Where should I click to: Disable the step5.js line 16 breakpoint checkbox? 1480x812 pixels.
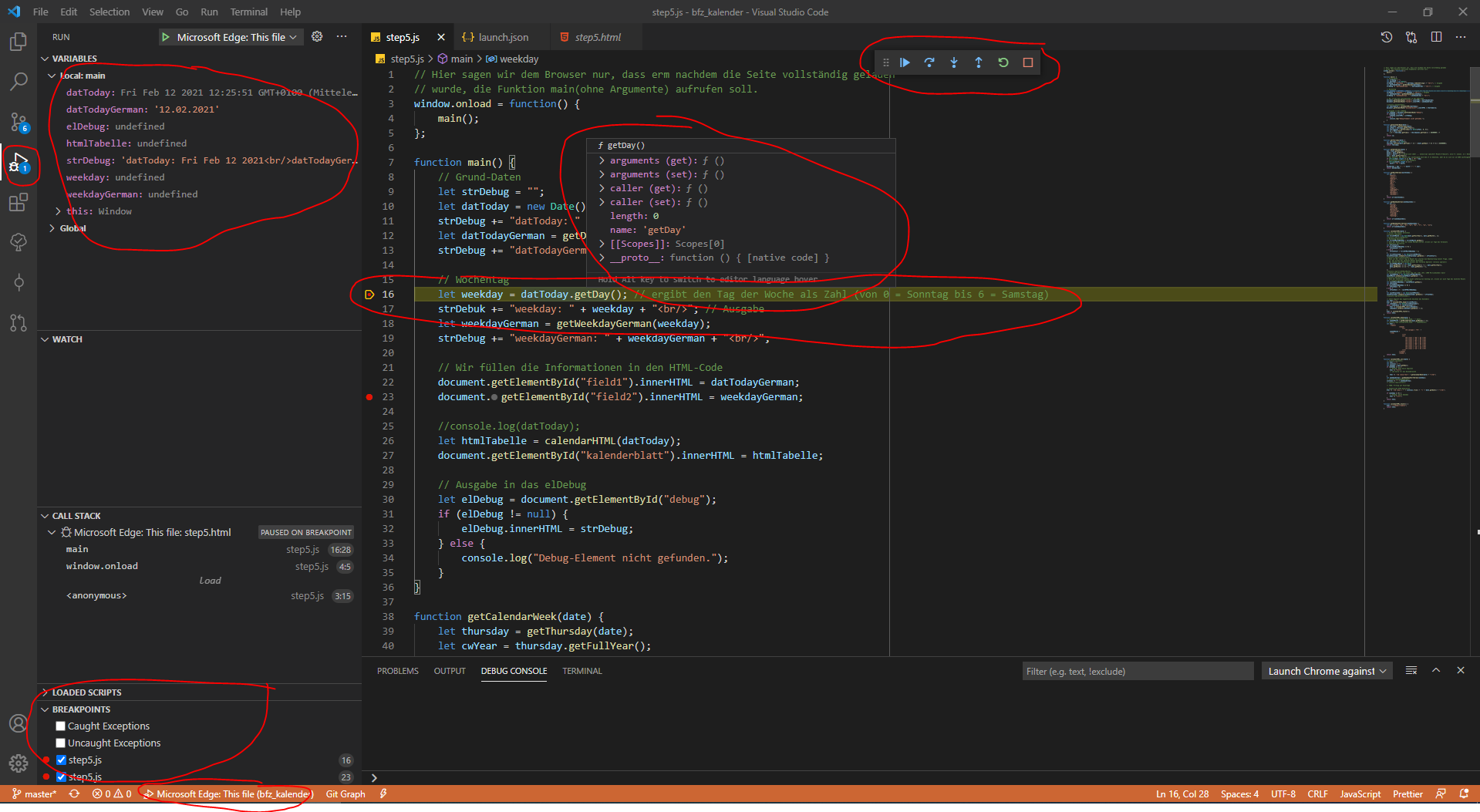[60, 760]
